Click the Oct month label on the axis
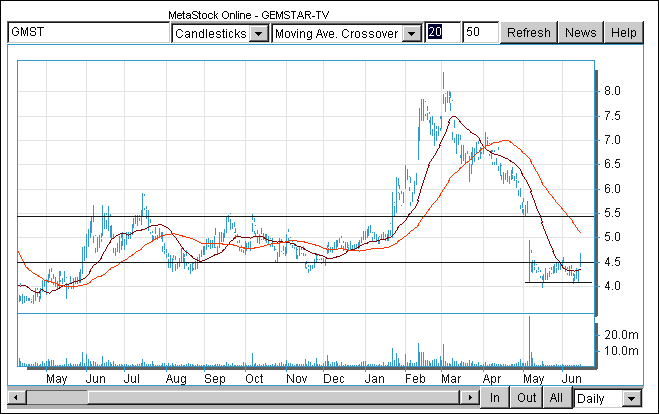This screenshot has width=659, height=414. click(254, 379)
